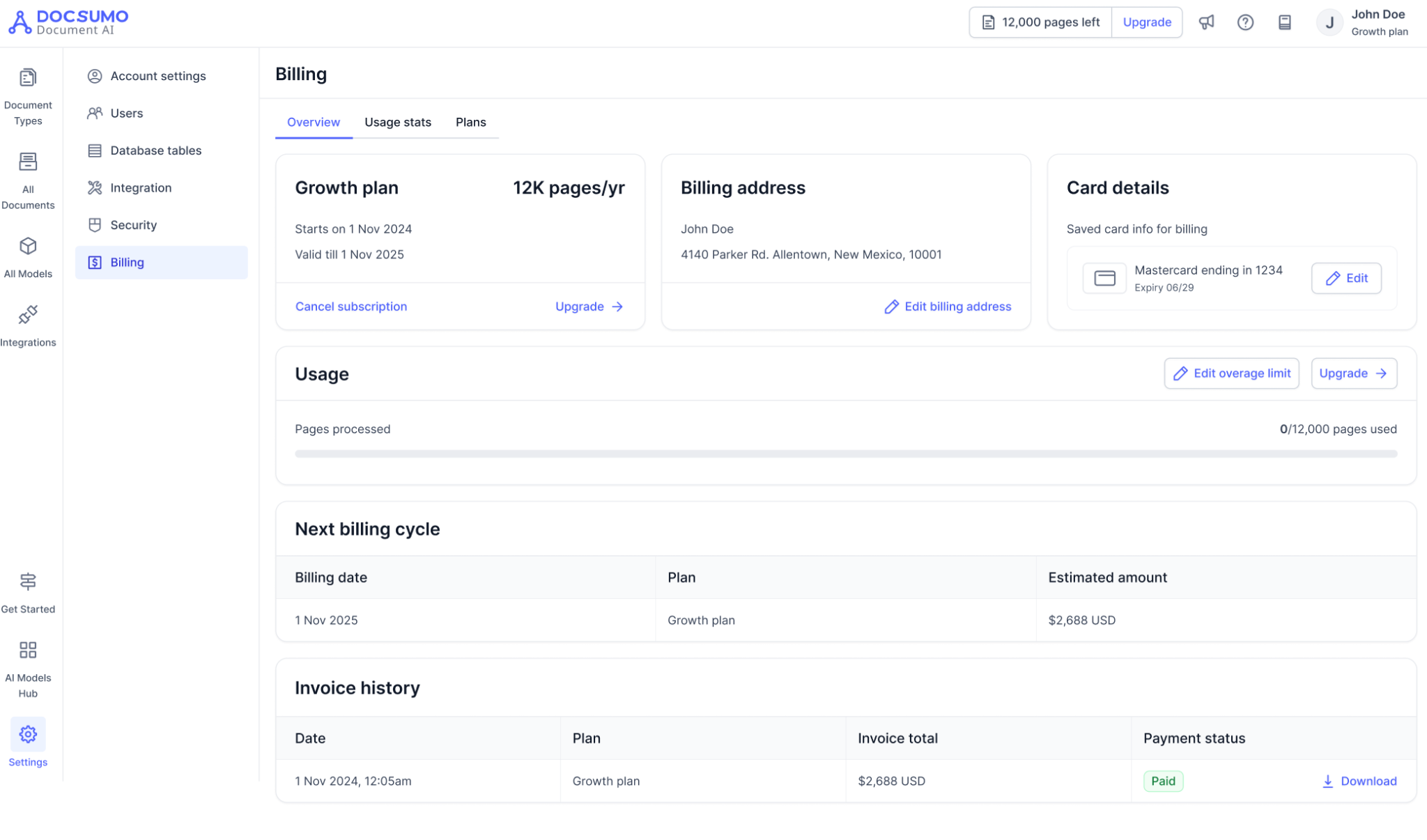
Task: Click the pages processed progress bar
Action: click(845, 454)
